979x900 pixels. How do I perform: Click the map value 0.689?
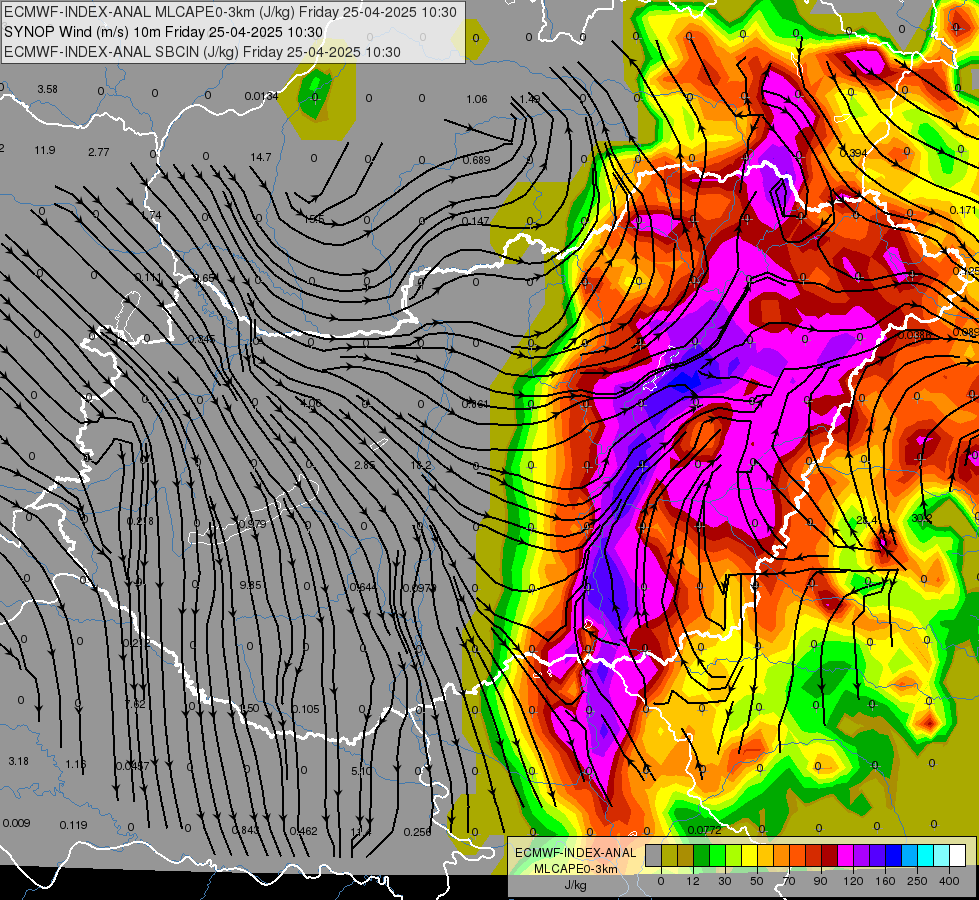(x=476, y=161)
